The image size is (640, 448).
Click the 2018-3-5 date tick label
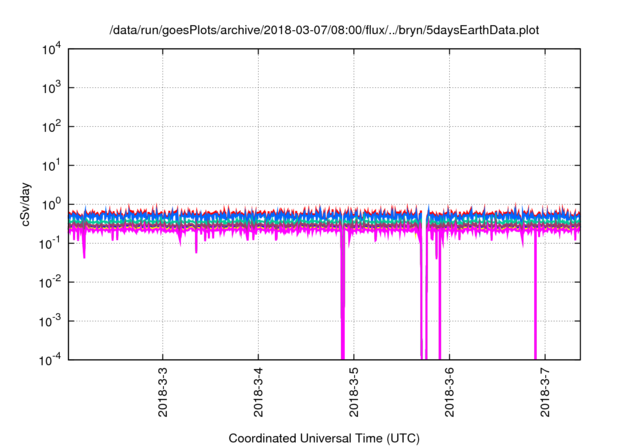[x=354, y=392]
